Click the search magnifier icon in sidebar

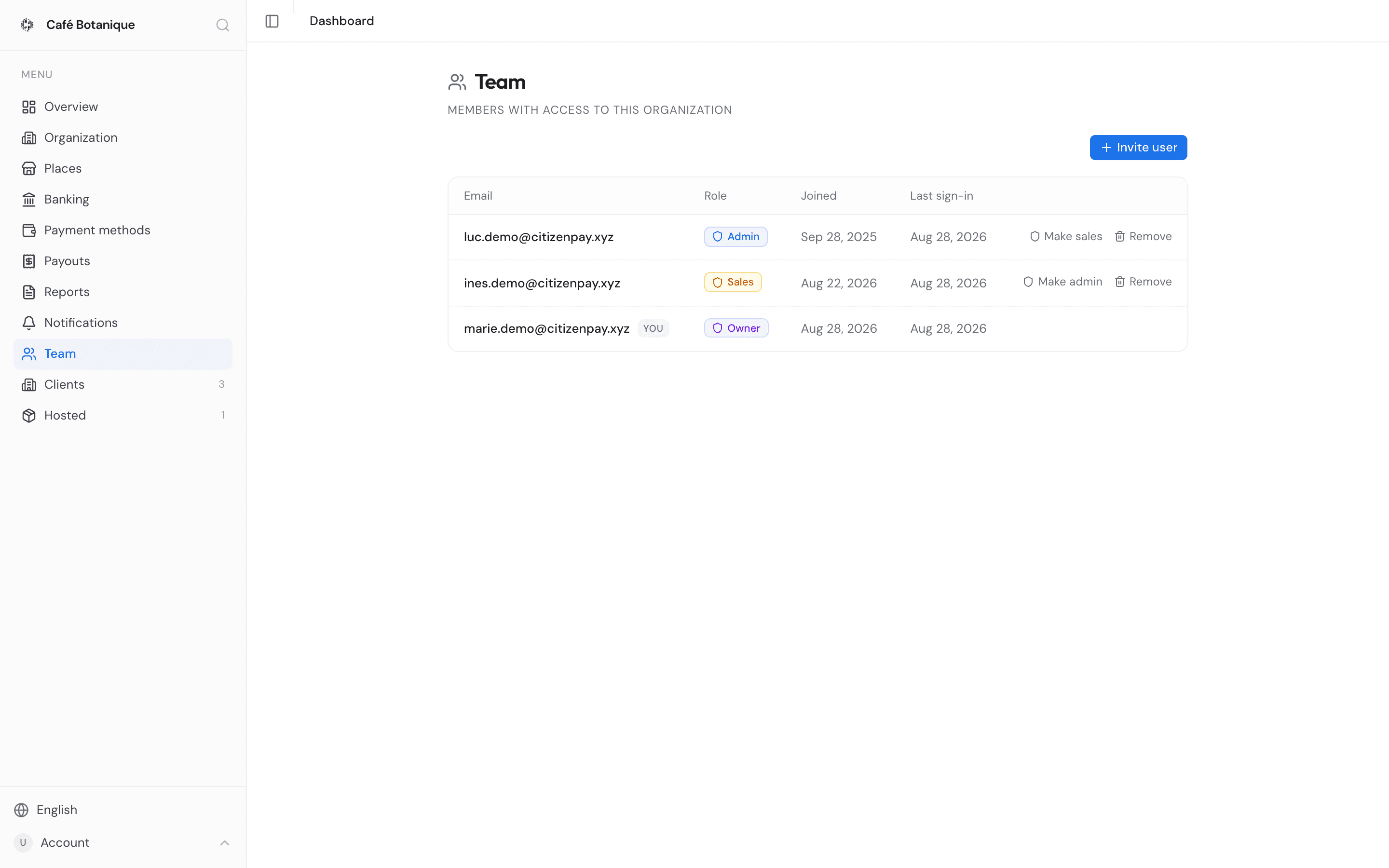pos(223,25)
